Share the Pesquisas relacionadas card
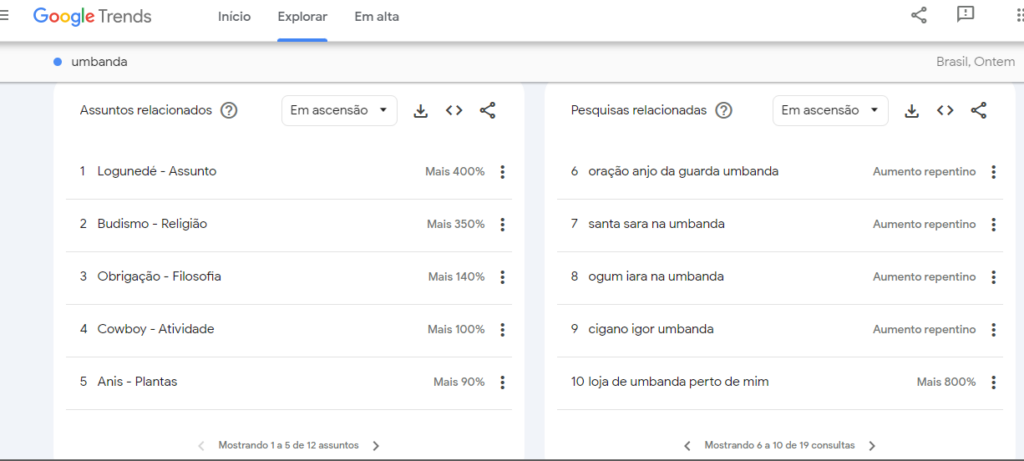Screen dimensions: 1024x461 pyautogui.click(x=979, y=111)
